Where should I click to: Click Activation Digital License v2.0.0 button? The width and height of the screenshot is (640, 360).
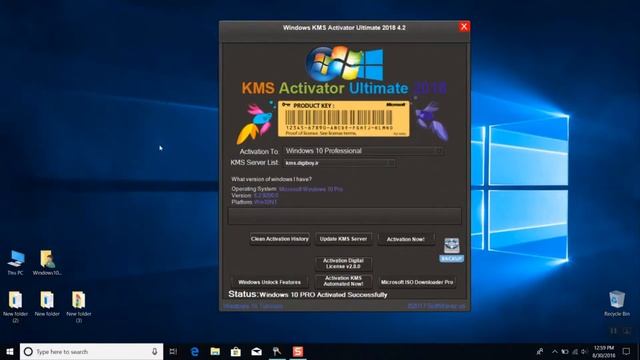click(343, 264)
